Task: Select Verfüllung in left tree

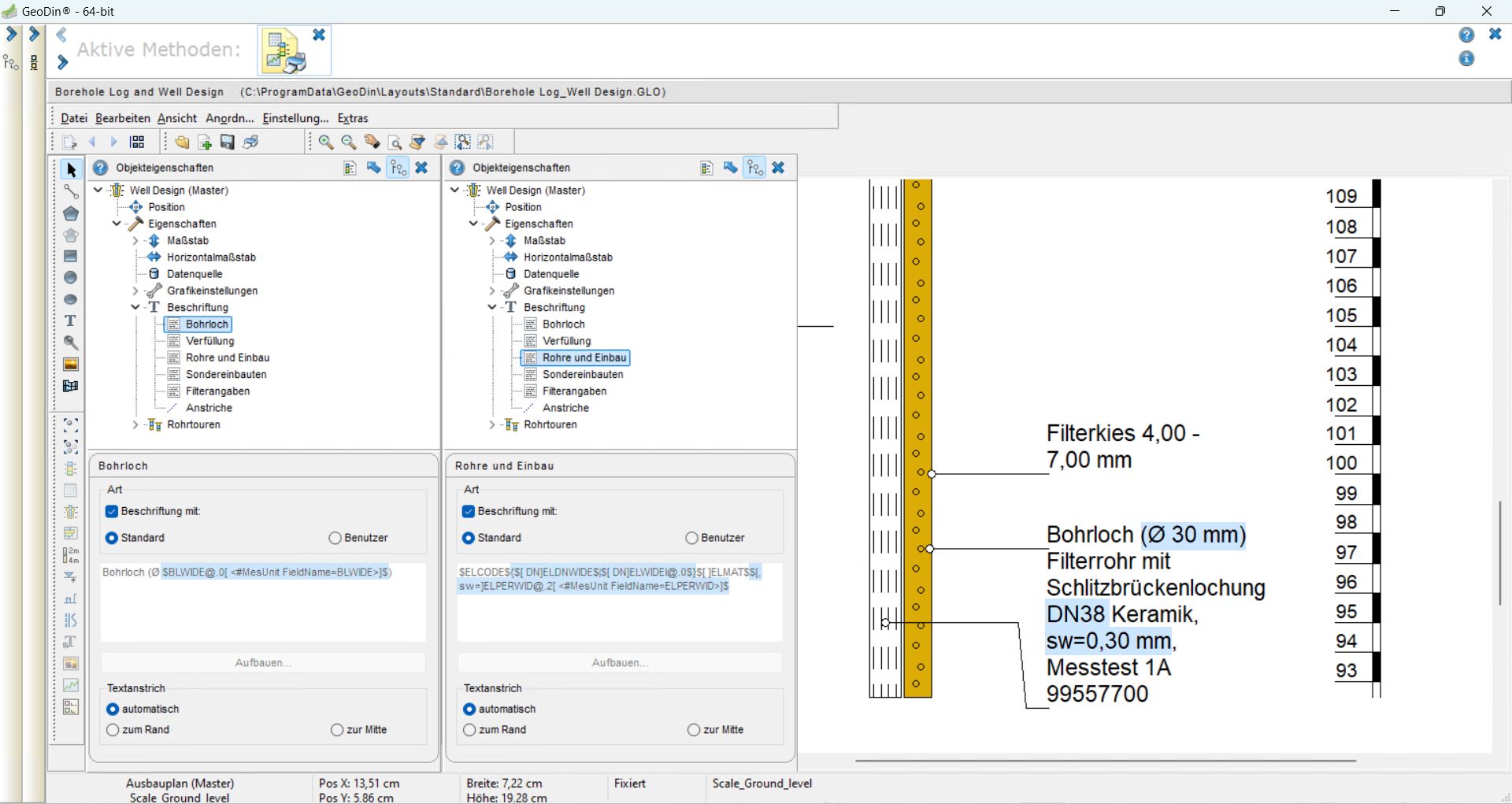Action: coord(209,341)
